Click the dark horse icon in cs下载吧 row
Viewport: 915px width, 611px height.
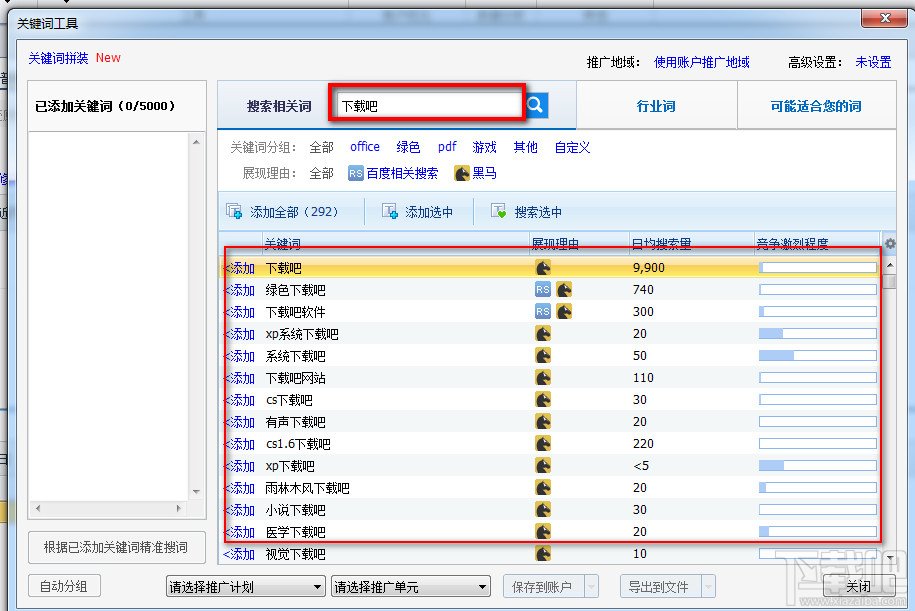543,400
